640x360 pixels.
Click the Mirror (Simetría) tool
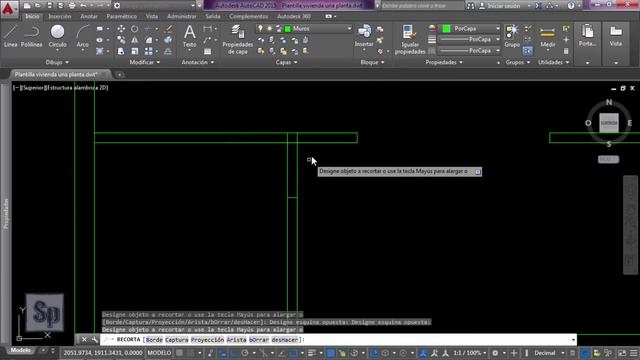[134, 40]
